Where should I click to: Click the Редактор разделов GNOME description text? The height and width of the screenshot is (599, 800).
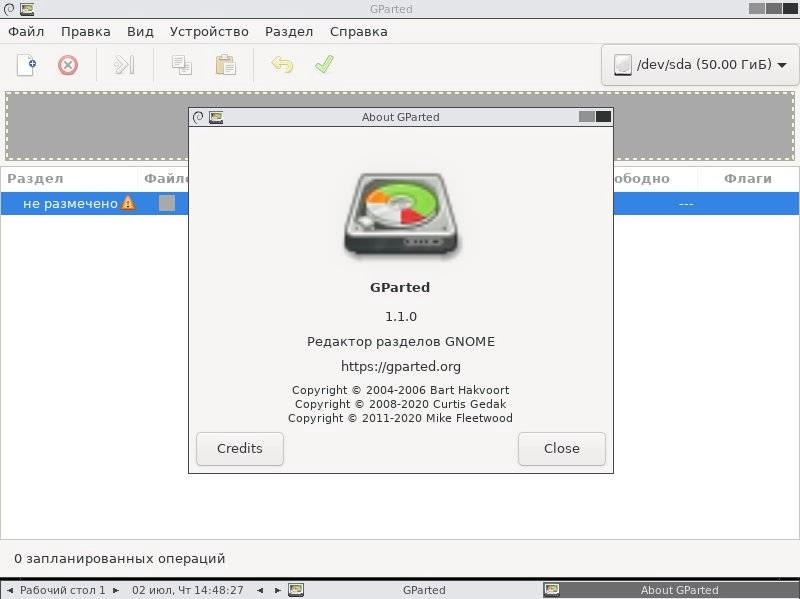401,341
